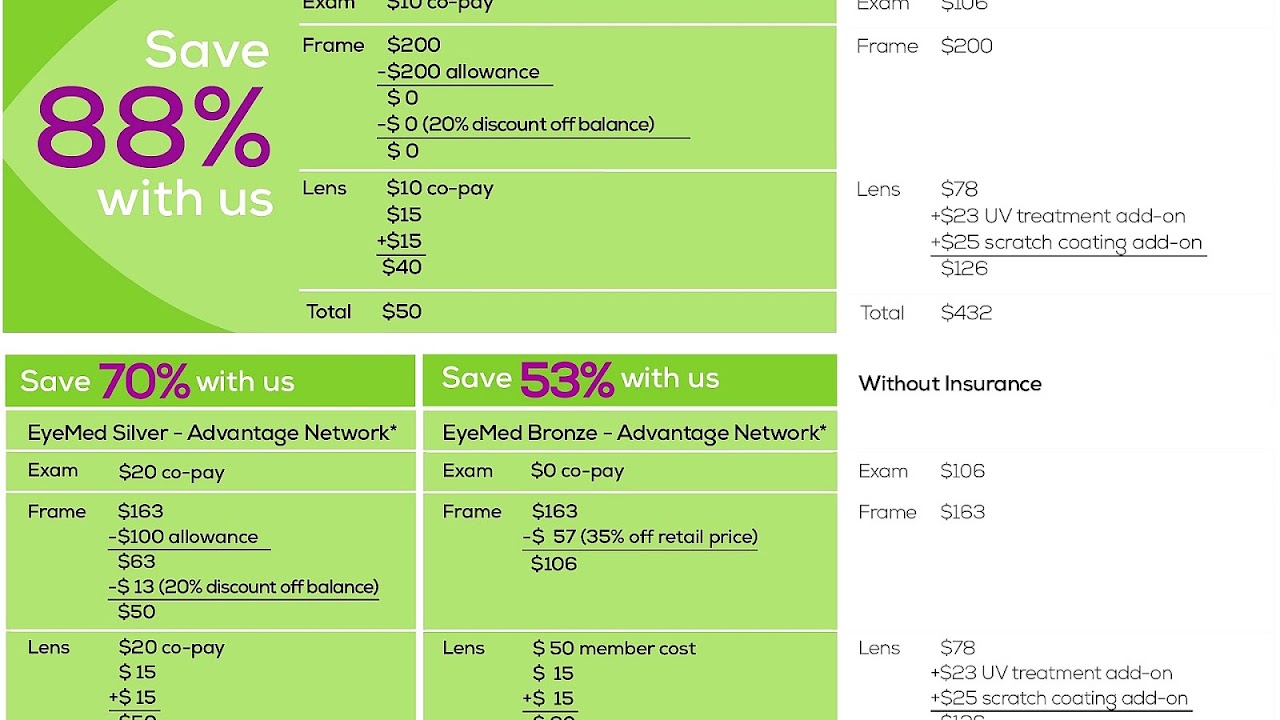1280x720 pixels.
Task: Click the Bronze plan frame result '$106'
Action: tap(554, 564)
